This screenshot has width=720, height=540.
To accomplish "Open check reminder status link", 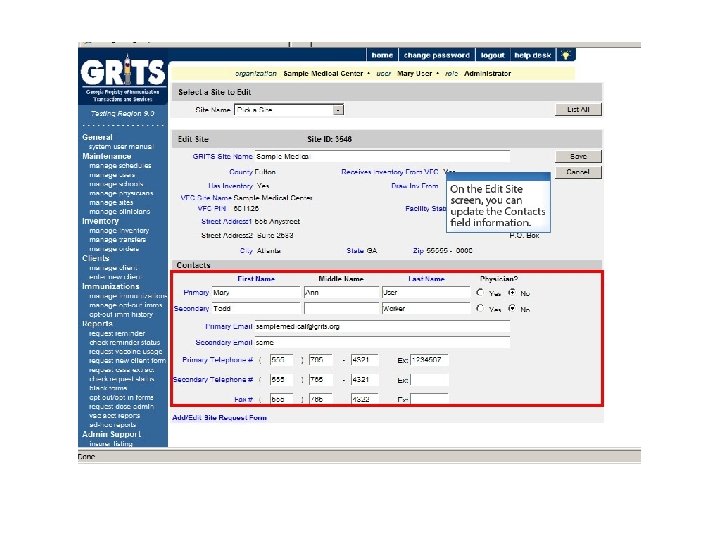I will pyautogui.click(x=125, y=343).
